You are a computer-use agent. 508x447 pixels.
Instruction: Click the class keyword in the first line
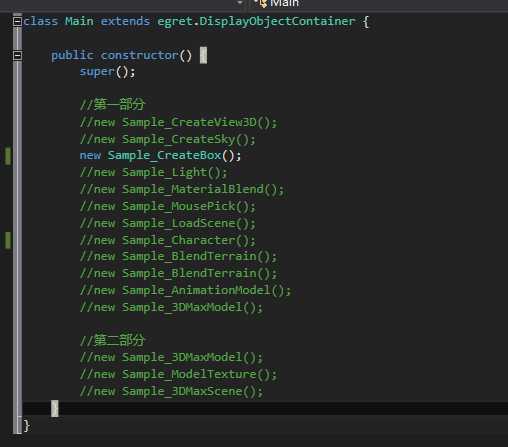pos(41,22)
